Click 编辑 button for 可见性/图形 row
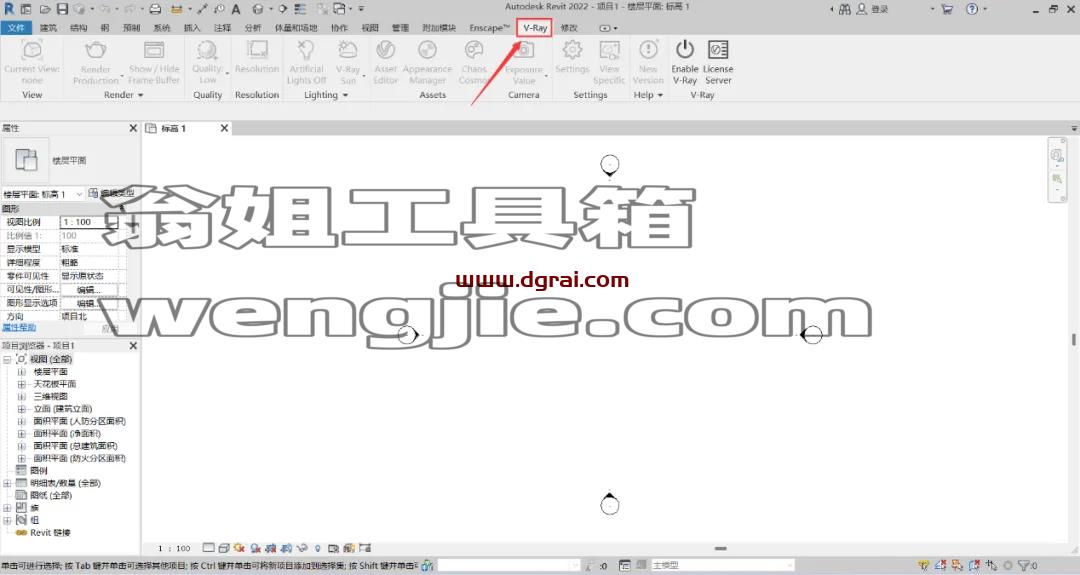Viewport: 1080px width, 575px height. 89,290
